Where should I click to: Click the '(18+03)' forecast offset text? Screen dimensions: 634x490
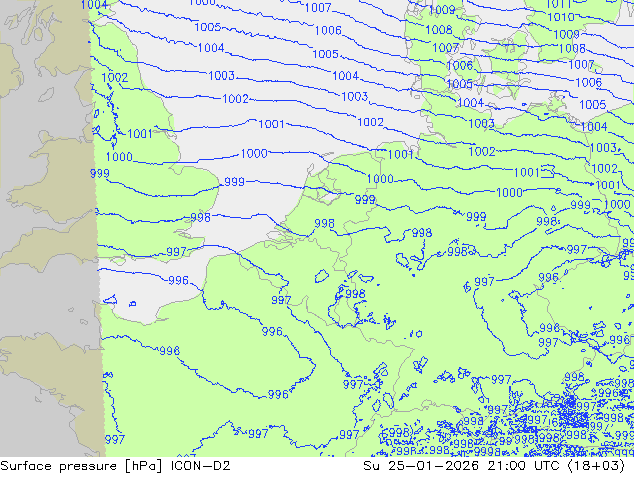(x=596, y=466)
